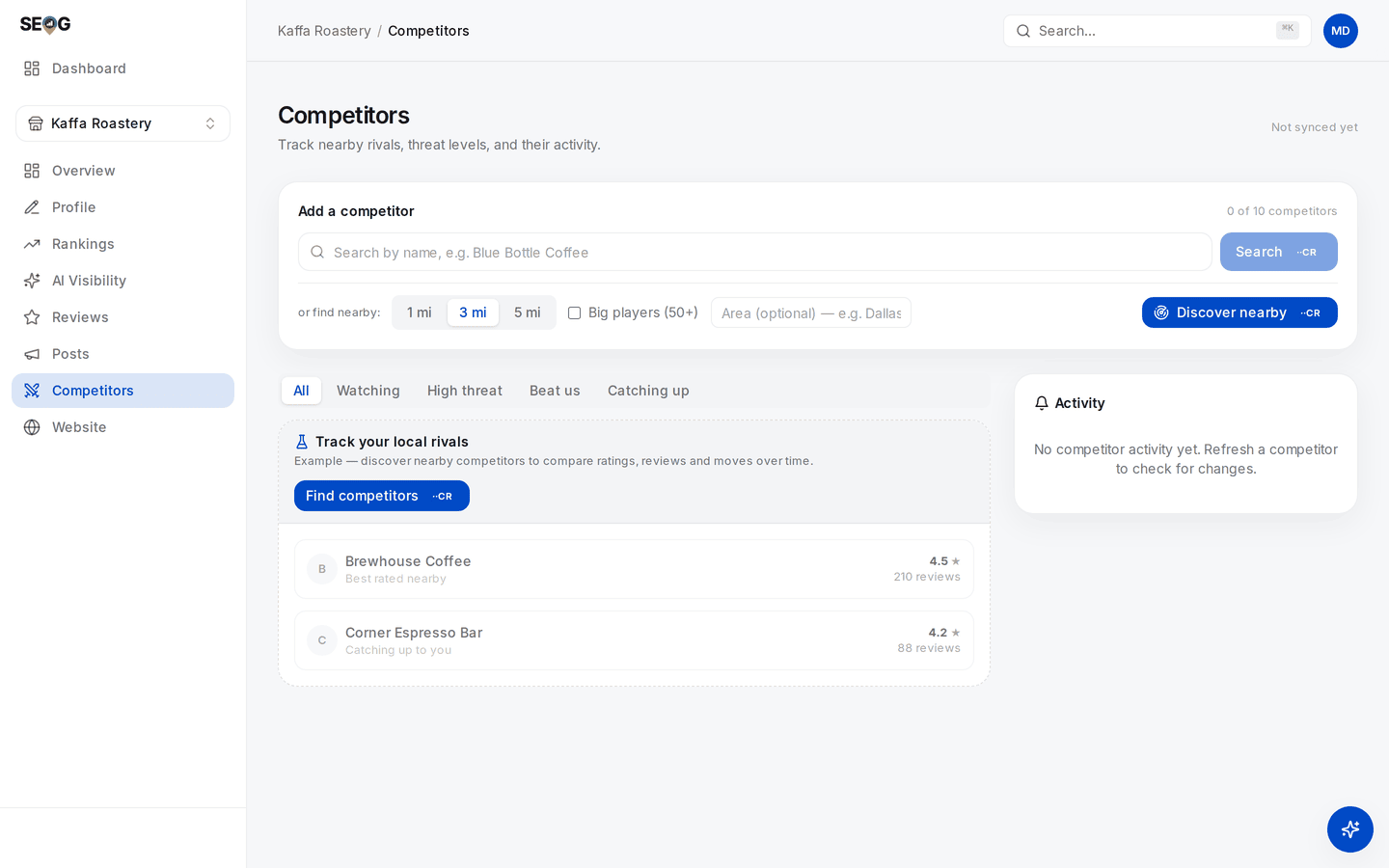Click the Overview grid icon
The height and width of the screenshot is (868, 1389).
(x=32, y=171)
